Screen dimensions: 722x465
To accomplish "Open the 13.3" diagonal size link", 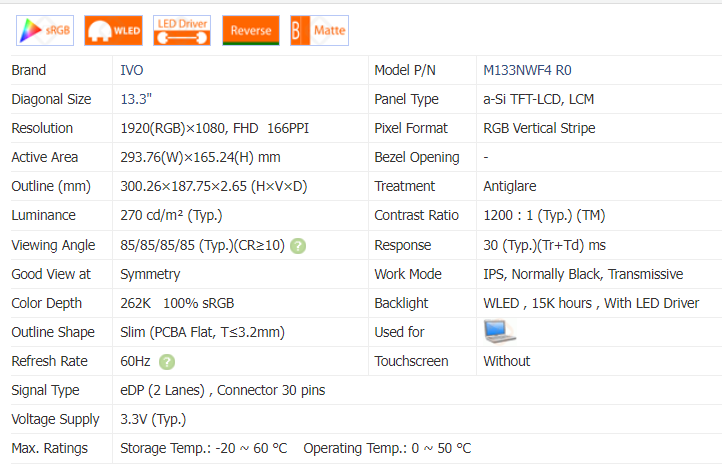I will (136, 99).
